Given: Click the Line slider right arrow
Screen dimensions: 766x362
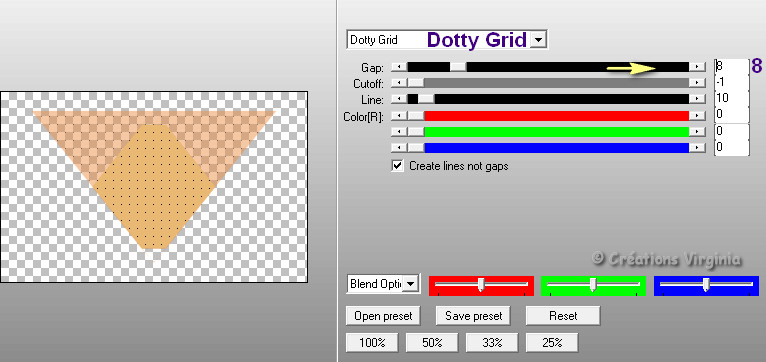Looking at the screenshot, I should [698, 99].
